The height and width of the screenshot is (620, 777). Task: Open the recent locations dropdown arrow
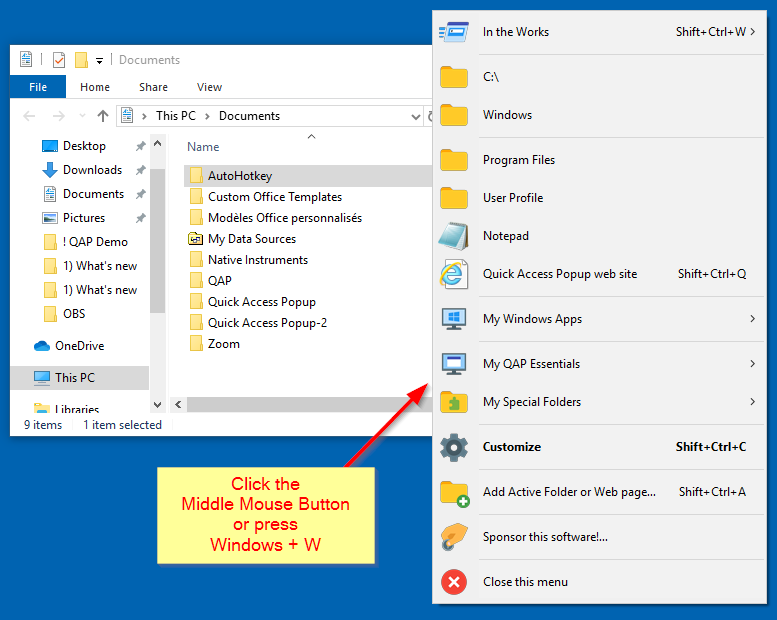tap(82, 116)
